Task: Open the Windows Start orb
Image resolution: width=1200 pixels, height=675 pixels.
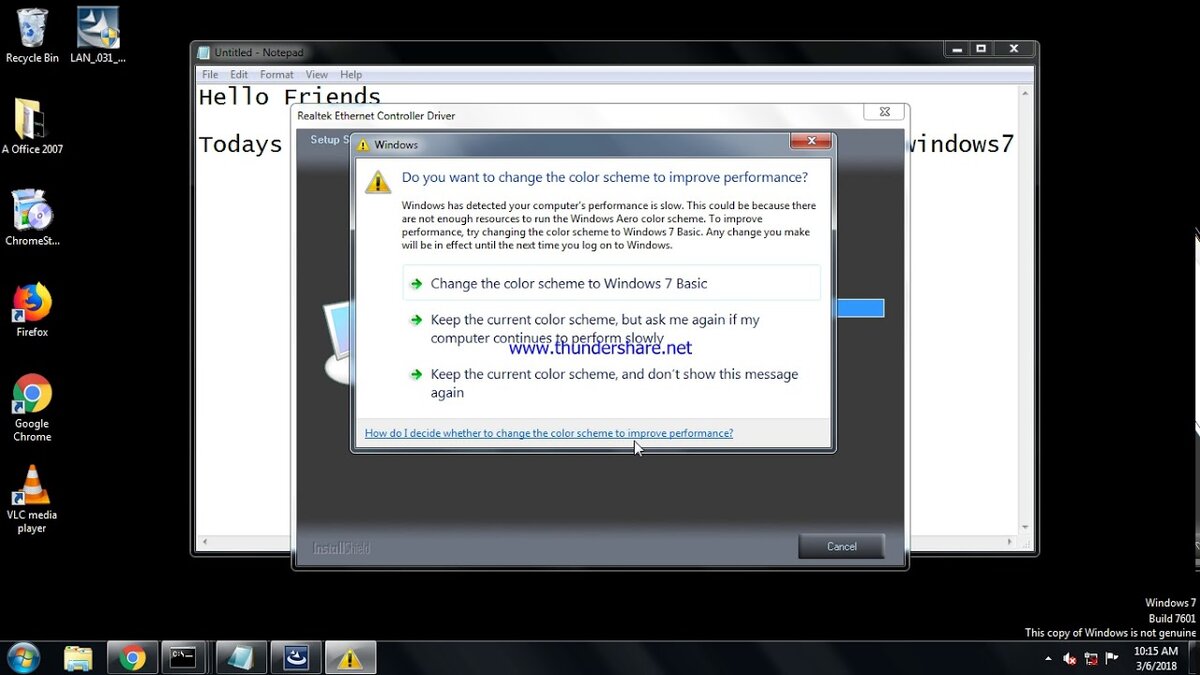Action: click(x=23, y=658)
